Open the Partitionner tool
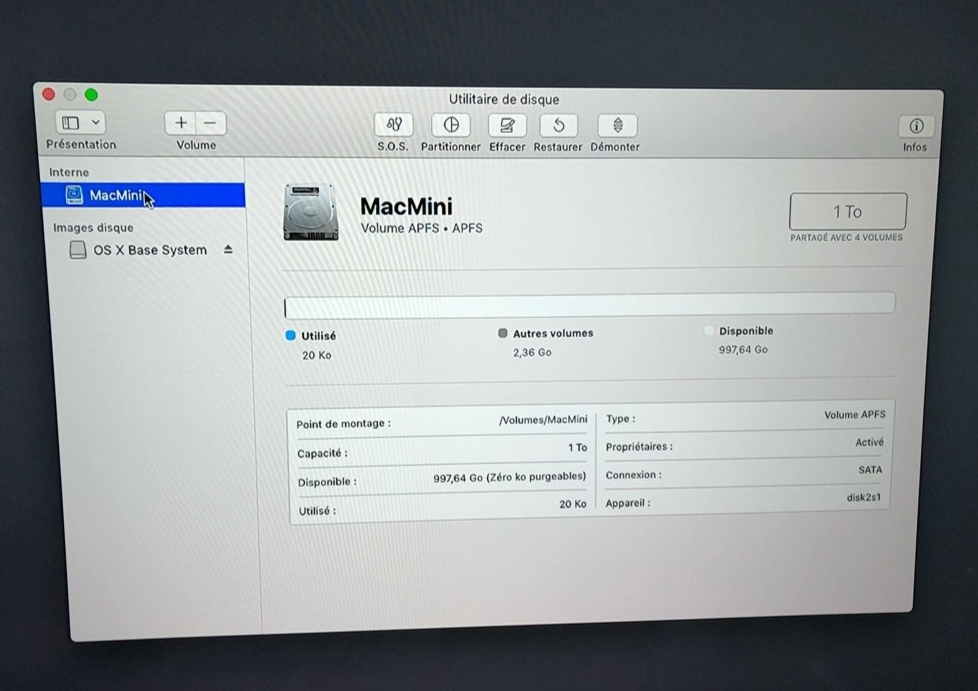The height and width of the screenshot is (691, 978). (x=451, y=125)
